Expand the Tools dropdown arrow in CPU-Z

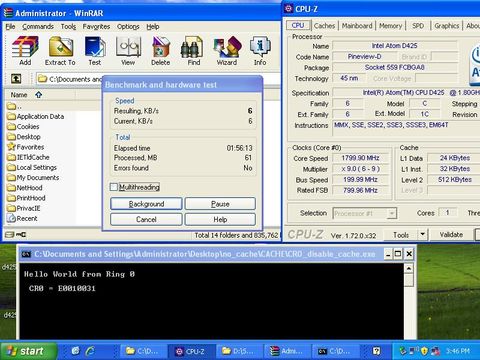pos(423,235)
